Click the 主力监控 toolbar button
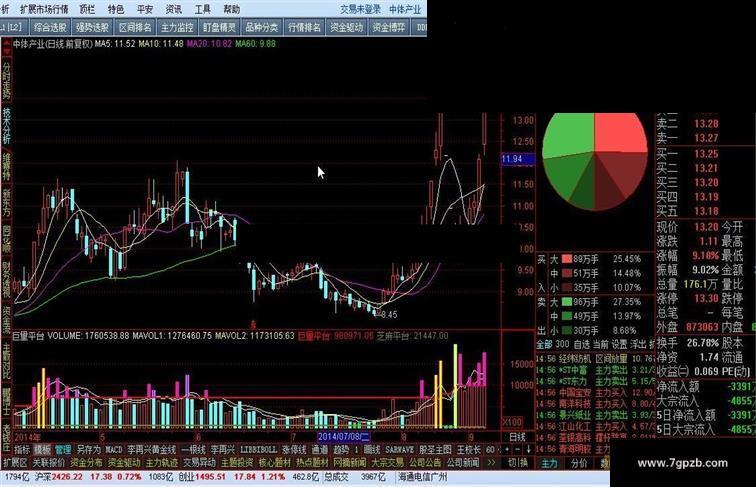This screenshot has width=756, height=487. (177, 27)
